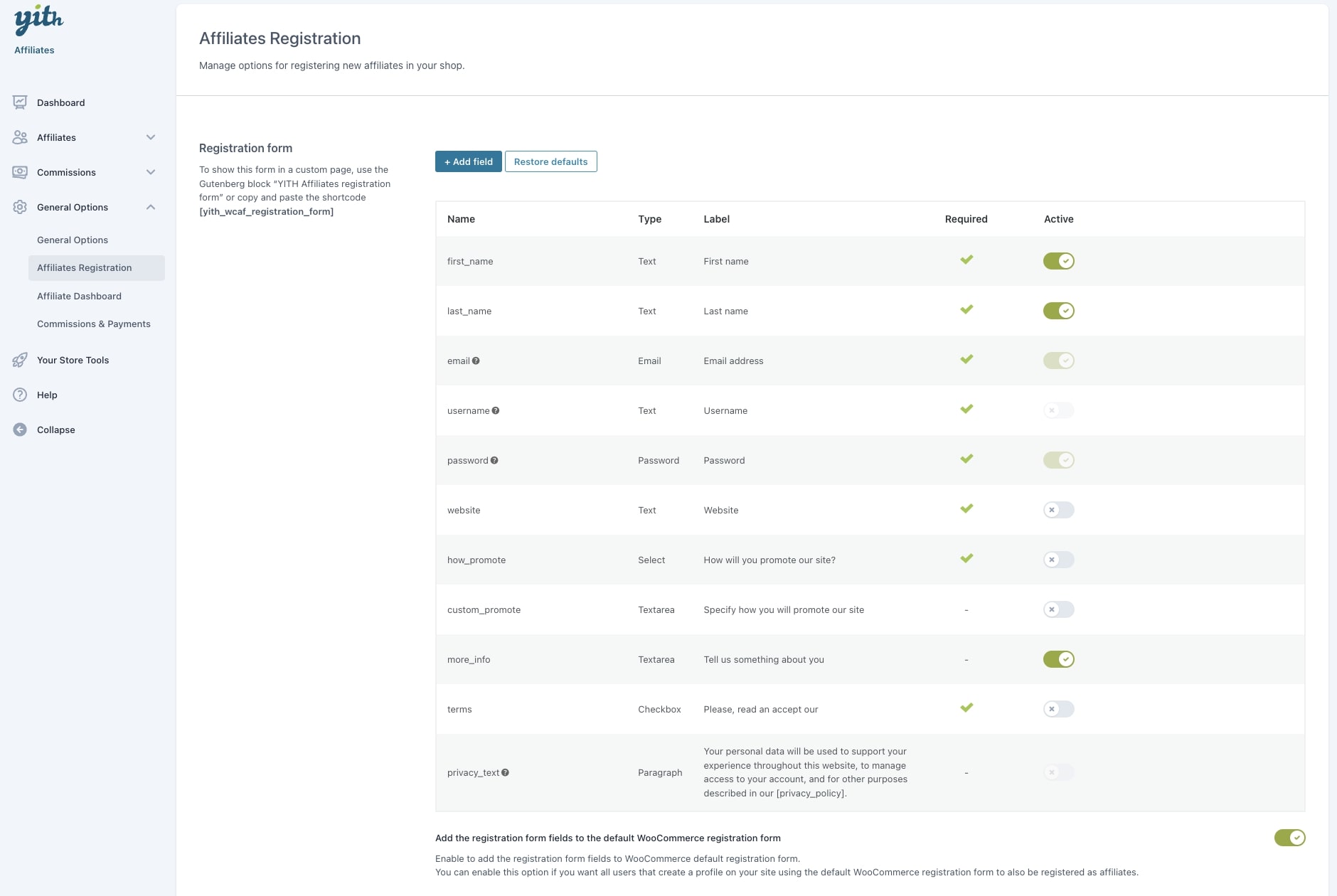This screenshot has width=1337, height=896.
Task: Click the help icon next to password
Action: point(494,460)
